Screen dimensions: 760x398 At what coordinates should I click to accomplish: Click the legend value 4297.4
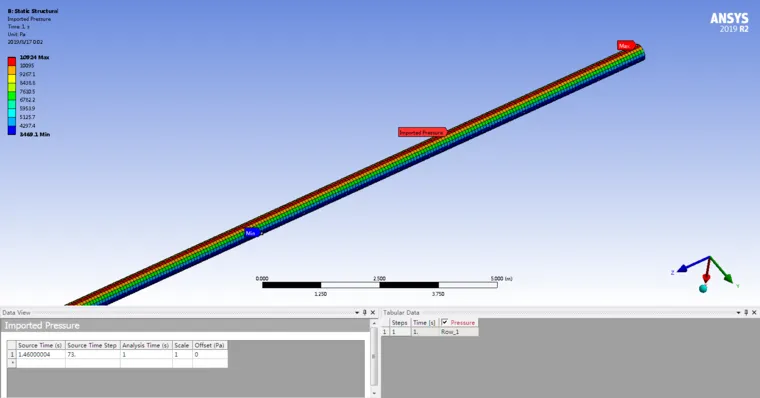[27, 126]
